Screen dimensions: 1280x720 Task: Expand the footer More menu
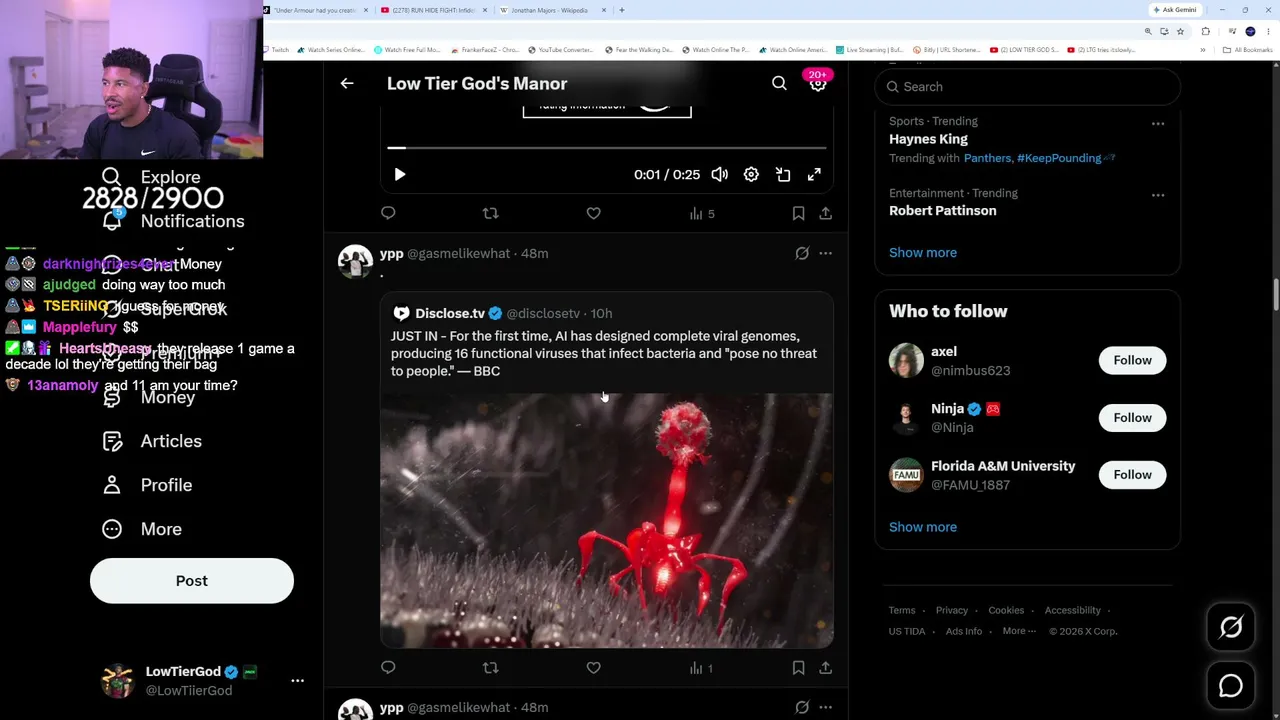[x=1019, y=631]
